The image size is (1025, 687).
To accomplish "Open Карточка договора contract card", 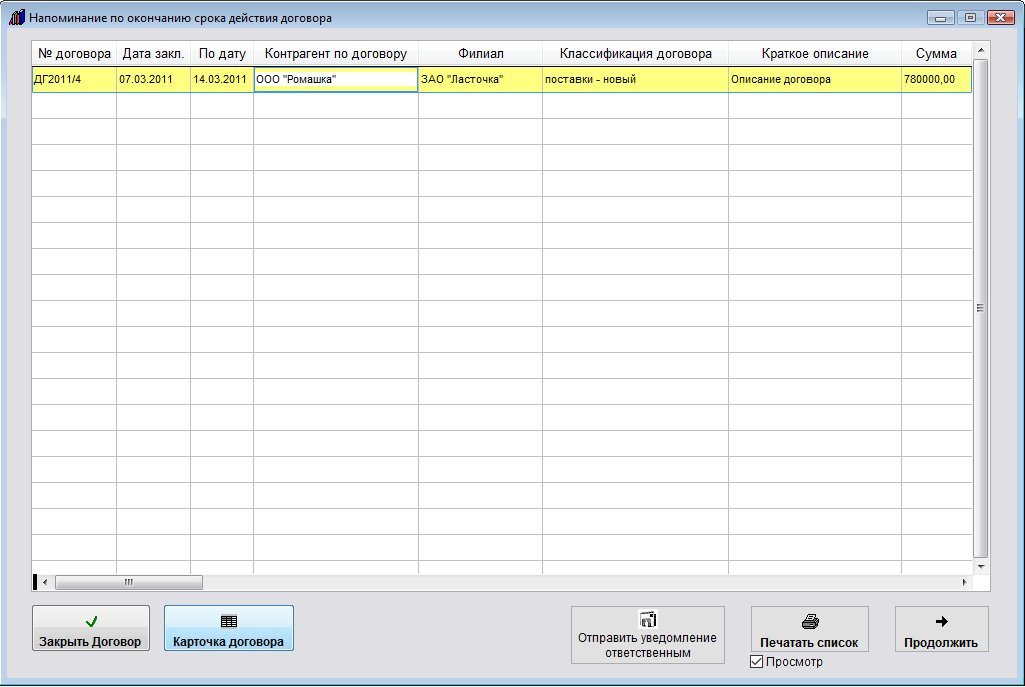I will pyautogui.click(x=228, y=629).
